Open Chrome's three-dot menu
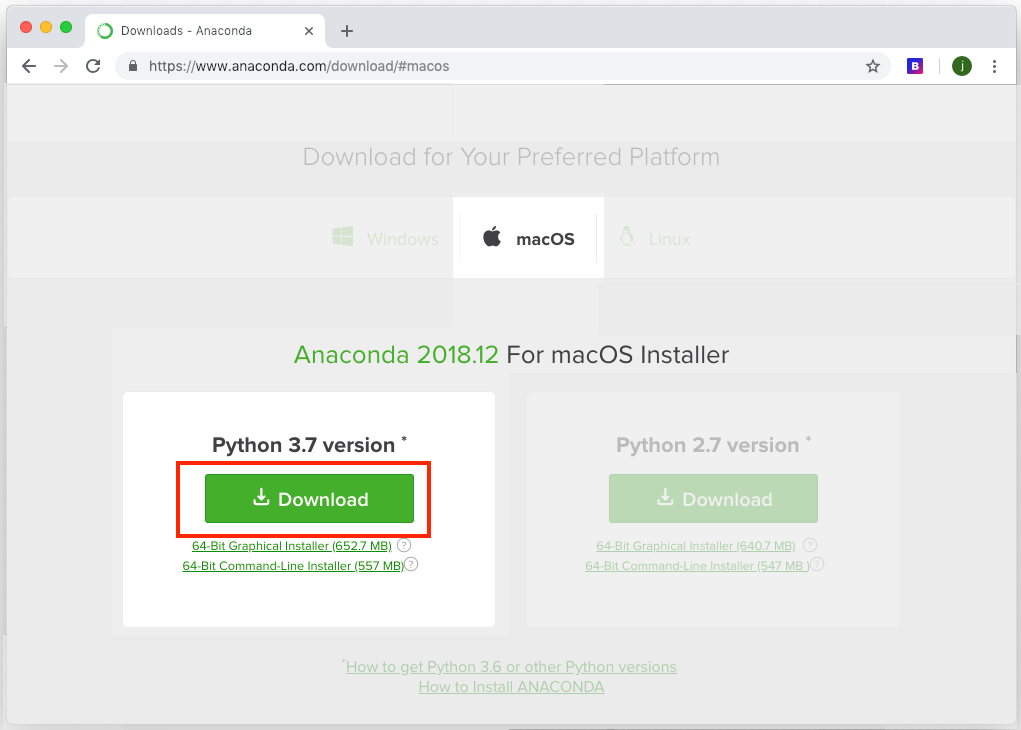This screenshot has height=730, width=1021. (996, 66)
